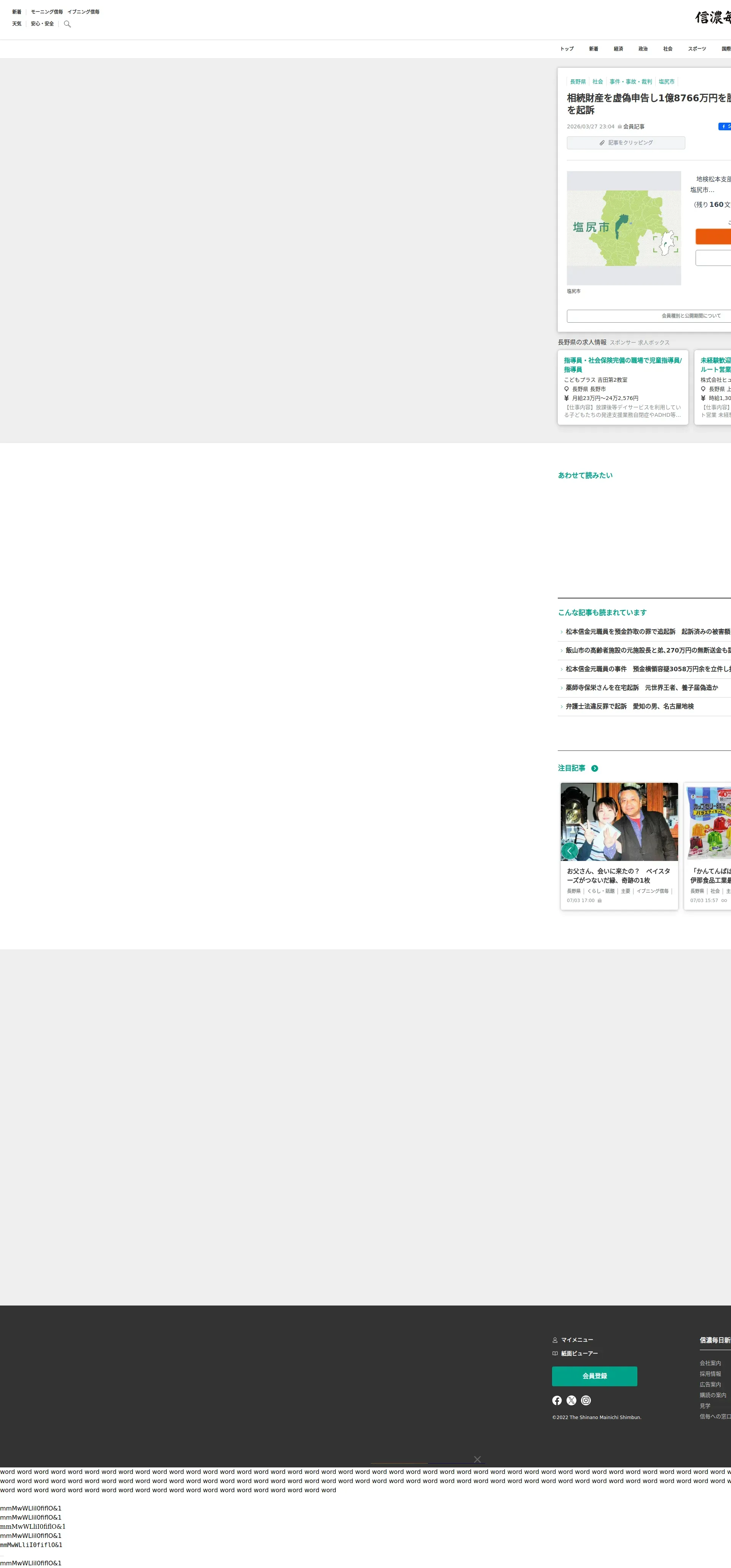Open 天気 weather link
The width and height of the screenshot is (731, 1568).
[x=17, y=24]
